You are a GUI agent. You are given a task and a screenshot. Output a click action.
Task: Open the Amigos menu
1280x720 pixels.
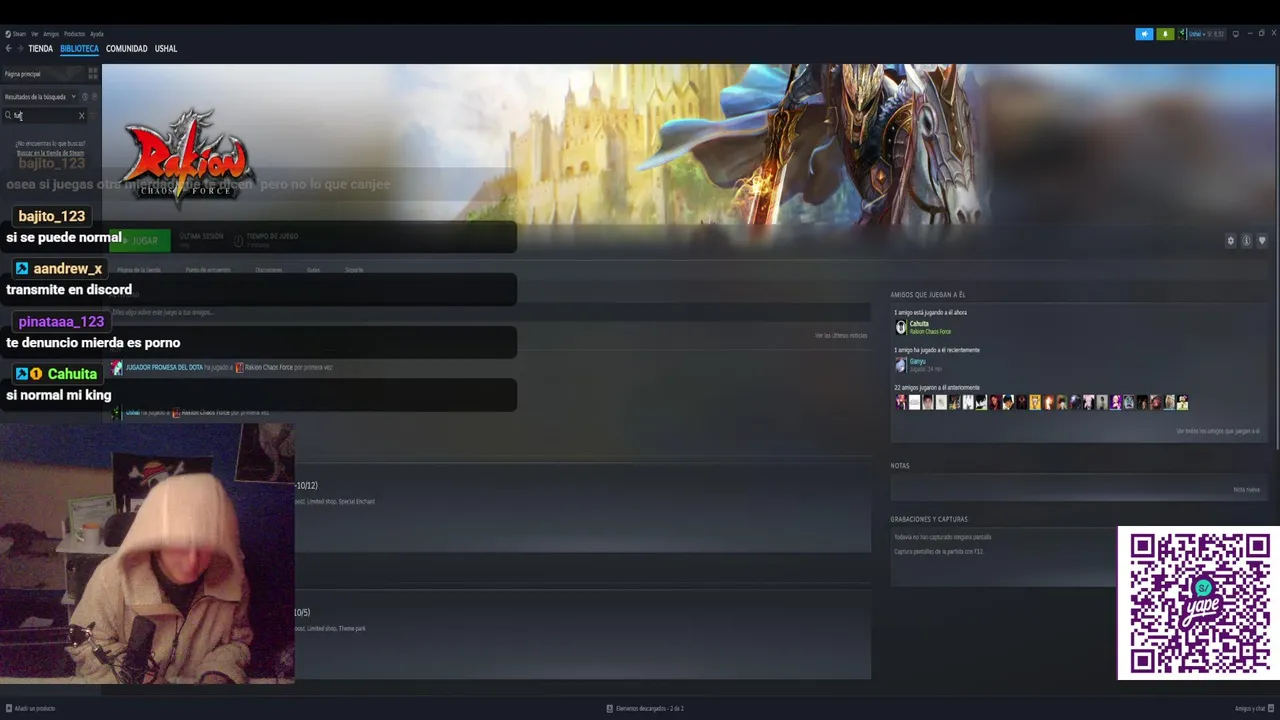51,34
